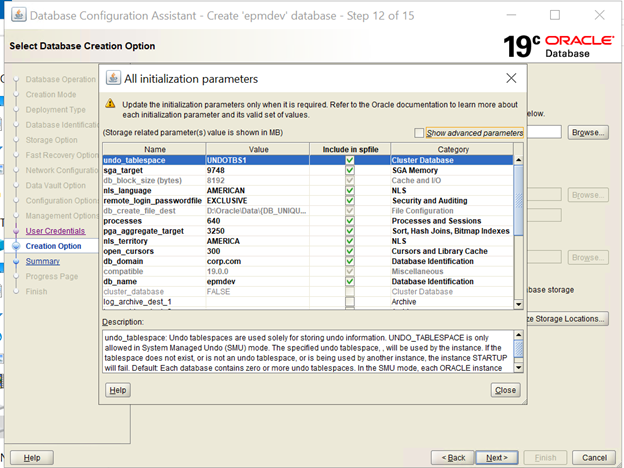The image size is (624, 468).
Task: Click the parameter table vertical scrollbar thumb
Action: tap(519, 200)
